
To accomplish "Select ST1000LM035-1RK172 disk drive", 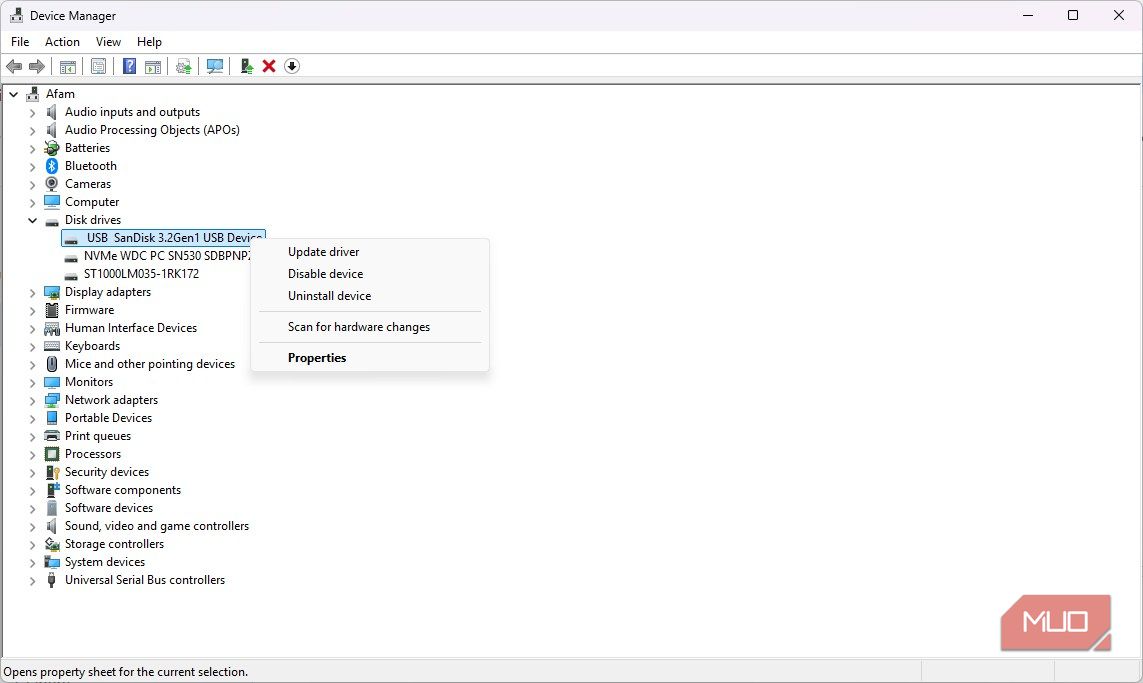I will [141, 274].
